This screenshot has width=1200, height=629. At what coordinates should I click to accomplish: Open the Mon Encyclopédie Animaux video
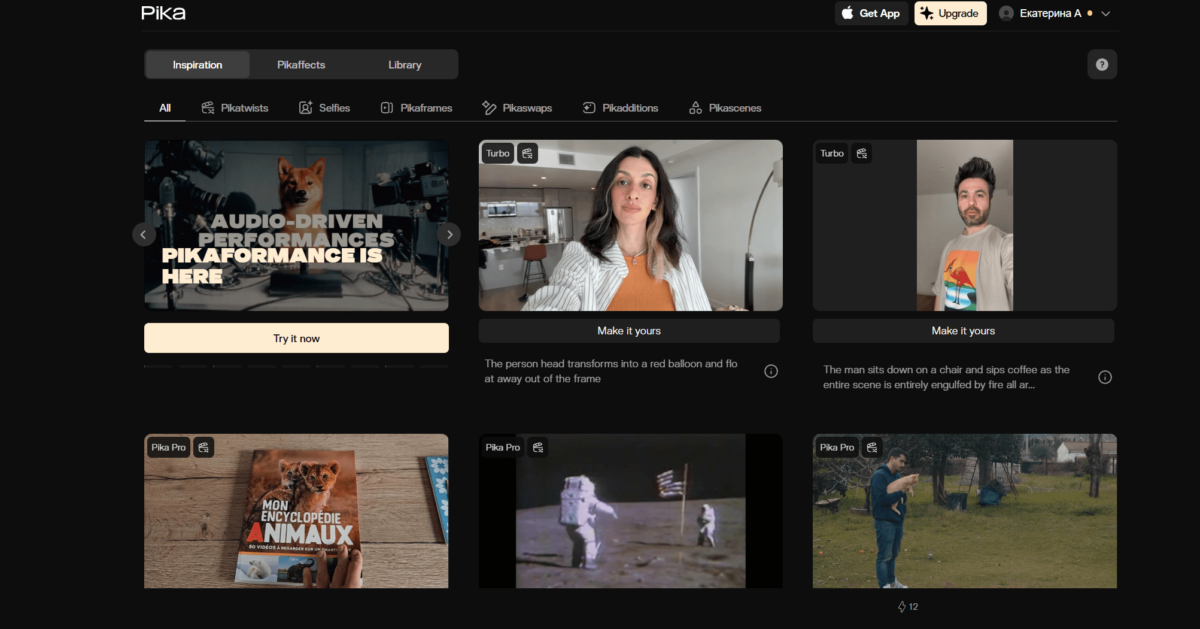click(x=296, y=511)
